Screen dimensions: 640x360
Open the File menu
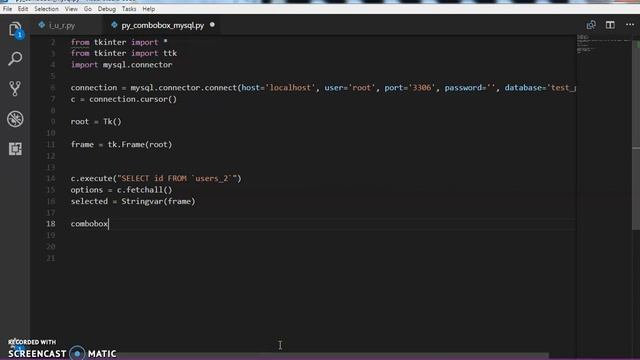[x=7, y=9]
